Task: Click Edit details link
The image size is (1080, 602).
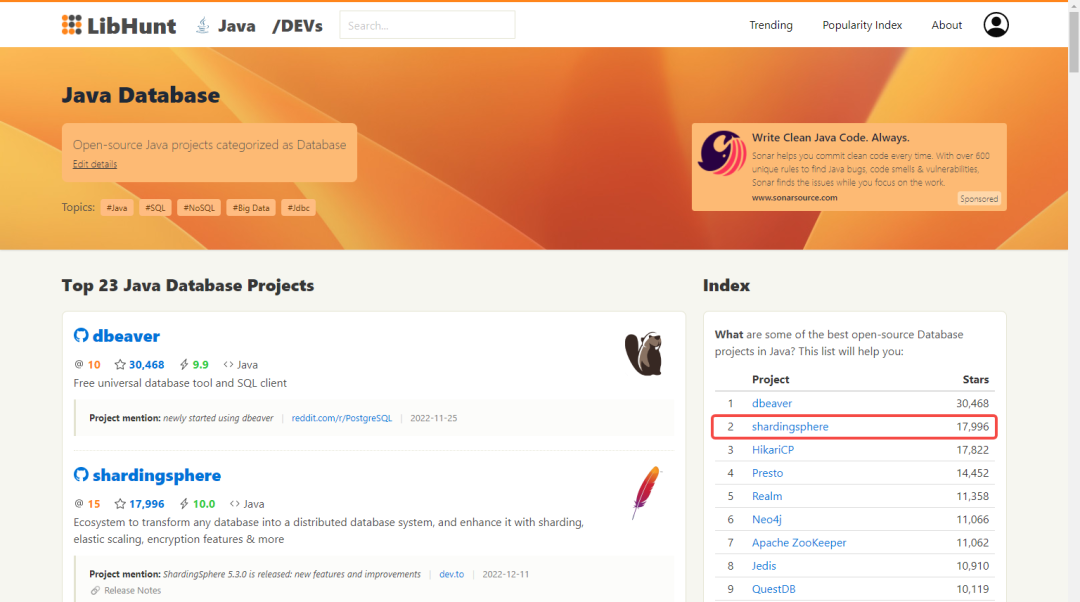Action: pyautogui.click(x=95, y=164)
